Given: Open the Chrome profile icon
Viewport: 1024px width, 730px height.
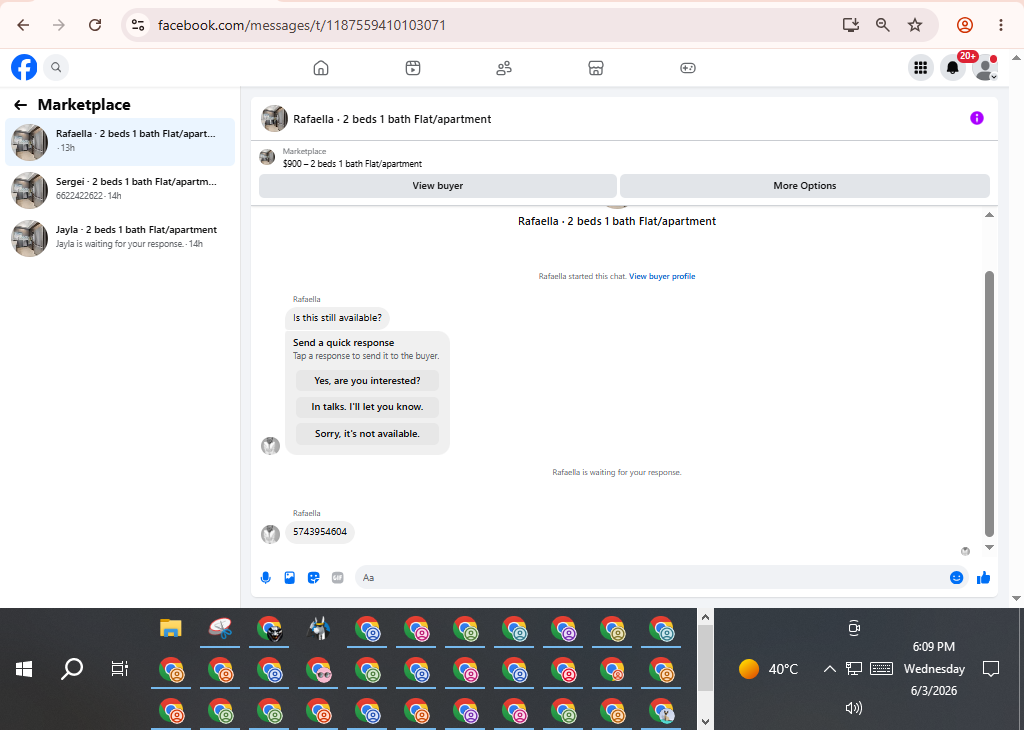Looking at the screenshot, I should click(965, 25).
